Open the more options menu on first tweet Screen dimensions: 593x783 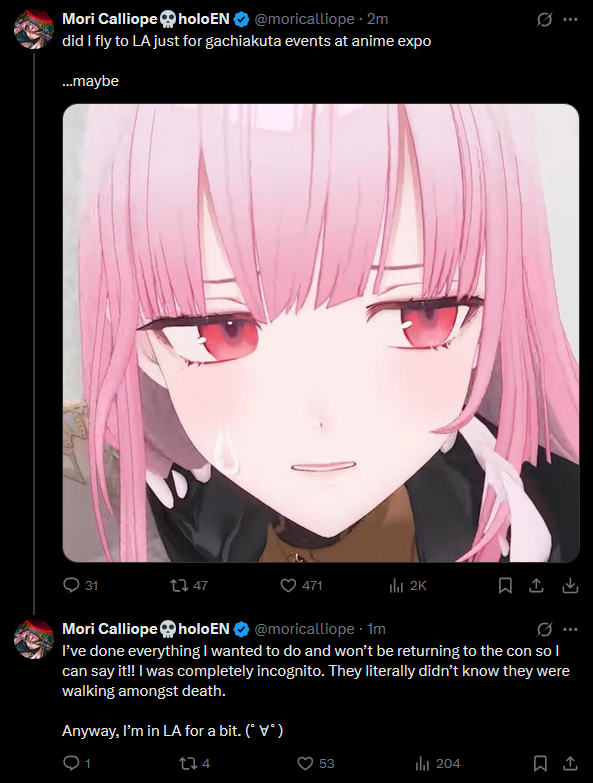pyautogui.click(x=570, y=19)
